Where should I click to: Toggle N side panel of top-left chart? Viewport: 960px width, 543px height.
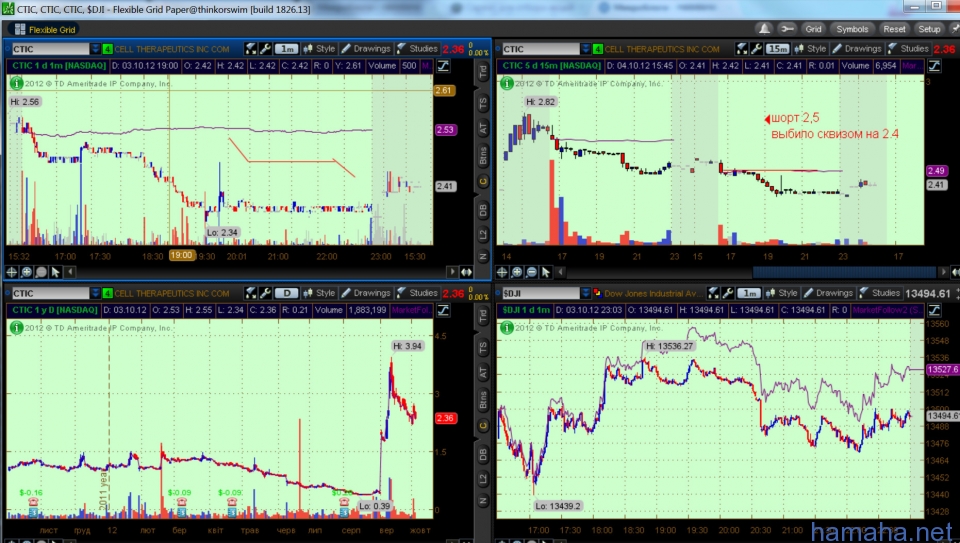coord(483,257)
